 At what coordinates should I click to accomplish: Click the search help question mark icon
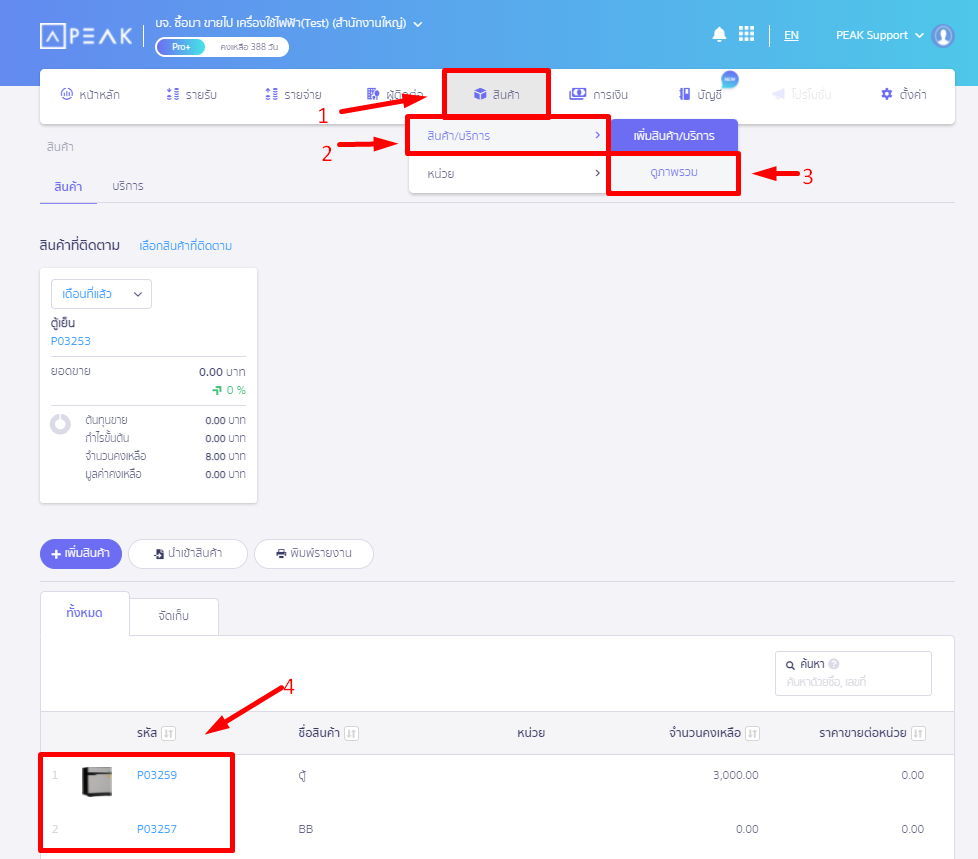pos(834,664)
